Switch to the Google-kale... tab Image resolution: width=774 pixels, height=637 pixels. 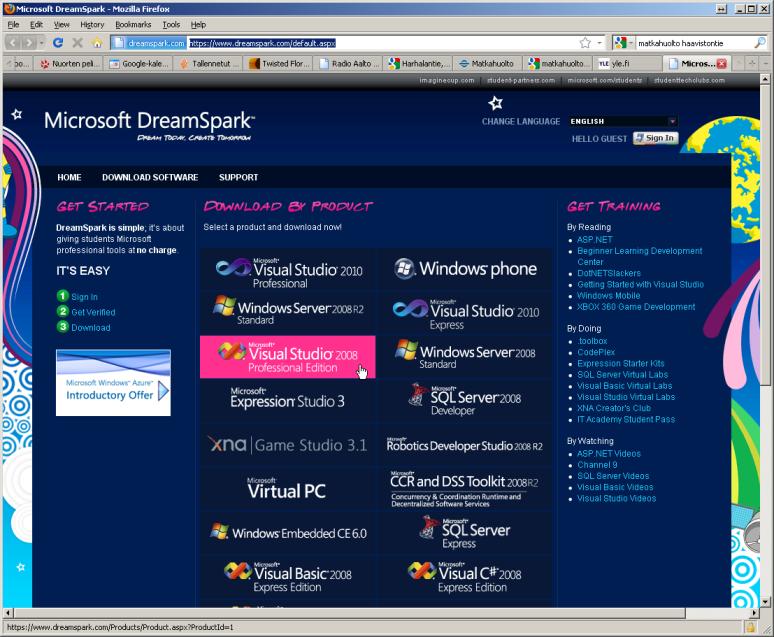pos(139,63)
